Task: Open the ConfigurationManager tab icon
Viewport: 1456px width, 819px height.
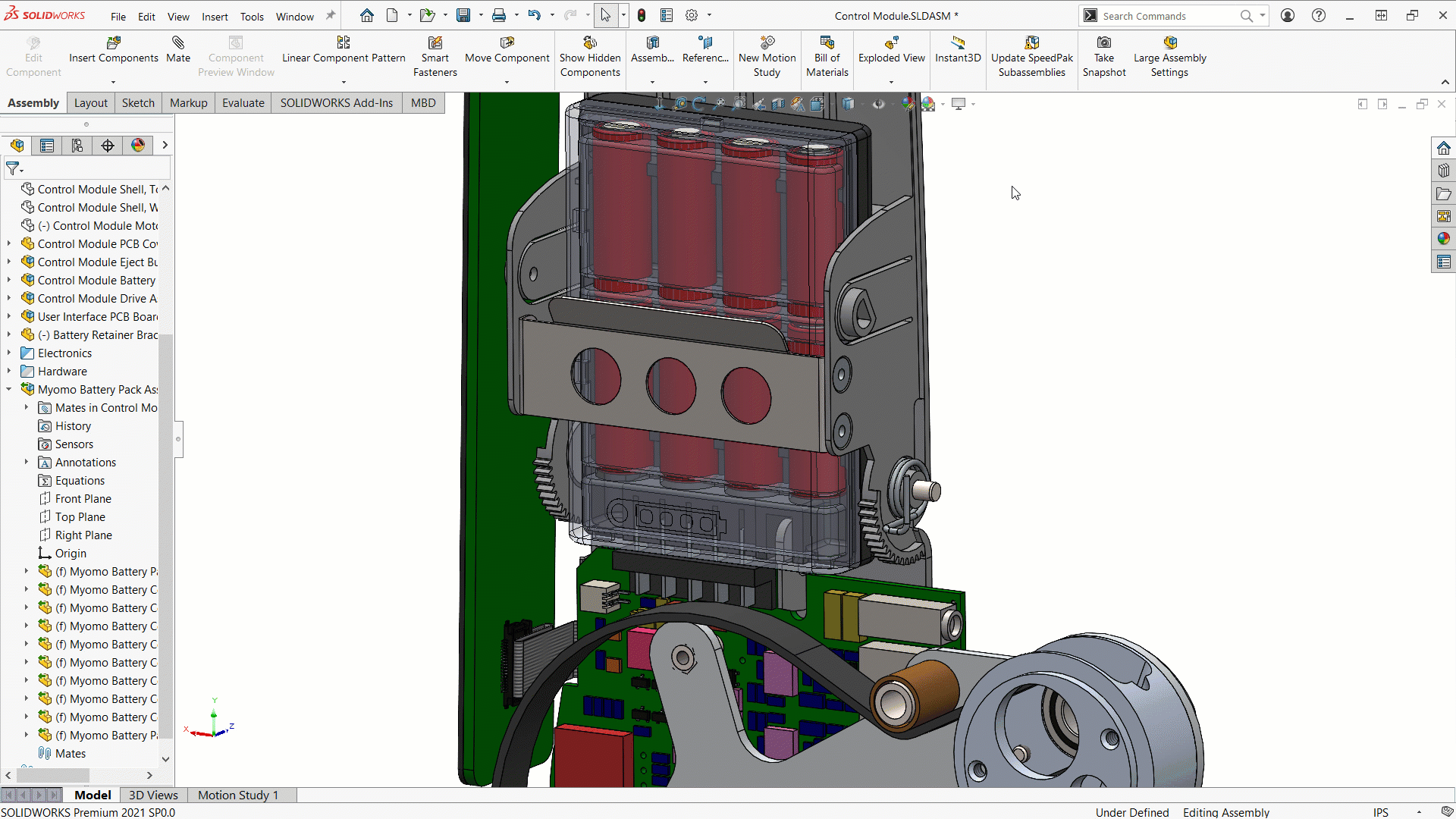Action: coord(77,146)
